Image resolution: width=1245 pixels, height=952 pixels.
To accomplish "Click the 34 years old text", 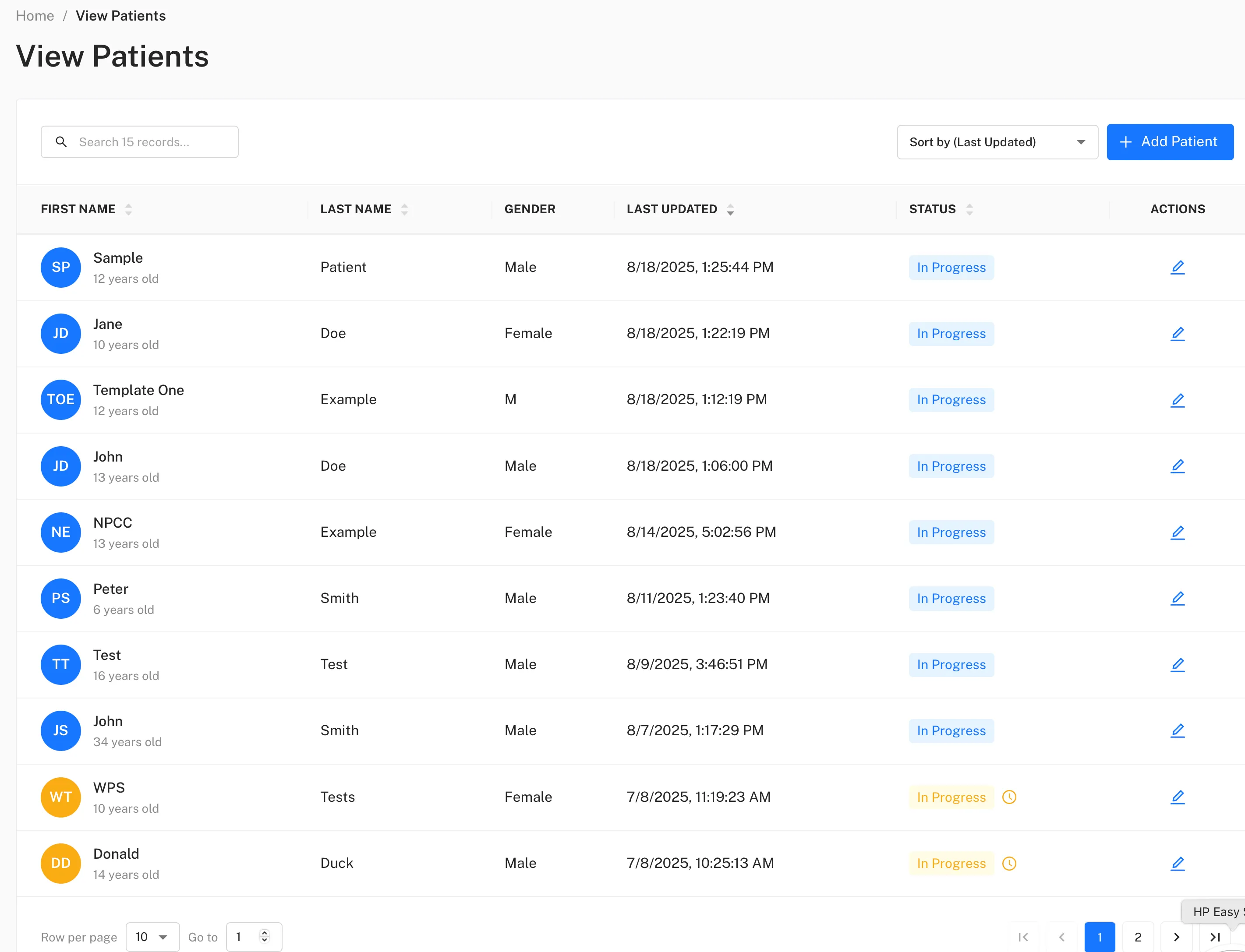I will pyautogui.click(x=127, y=742).
